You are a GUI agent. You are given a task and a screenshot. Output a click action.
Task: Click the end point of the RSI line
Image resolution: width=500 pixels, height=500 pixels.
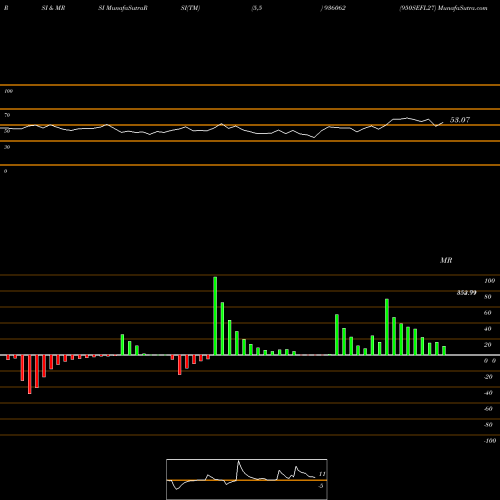[x=443, y=122]
